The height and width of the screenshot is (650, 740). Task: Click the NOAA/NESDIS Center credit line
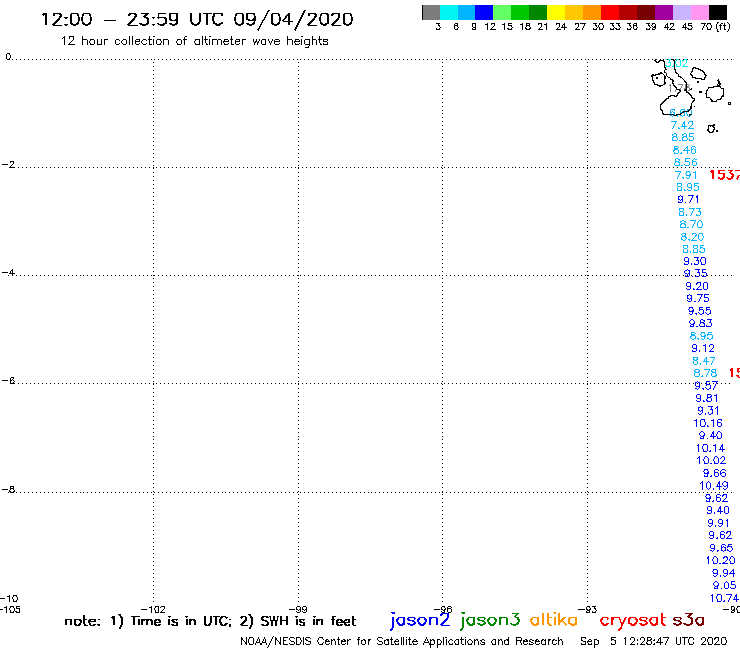coord(402,641)
